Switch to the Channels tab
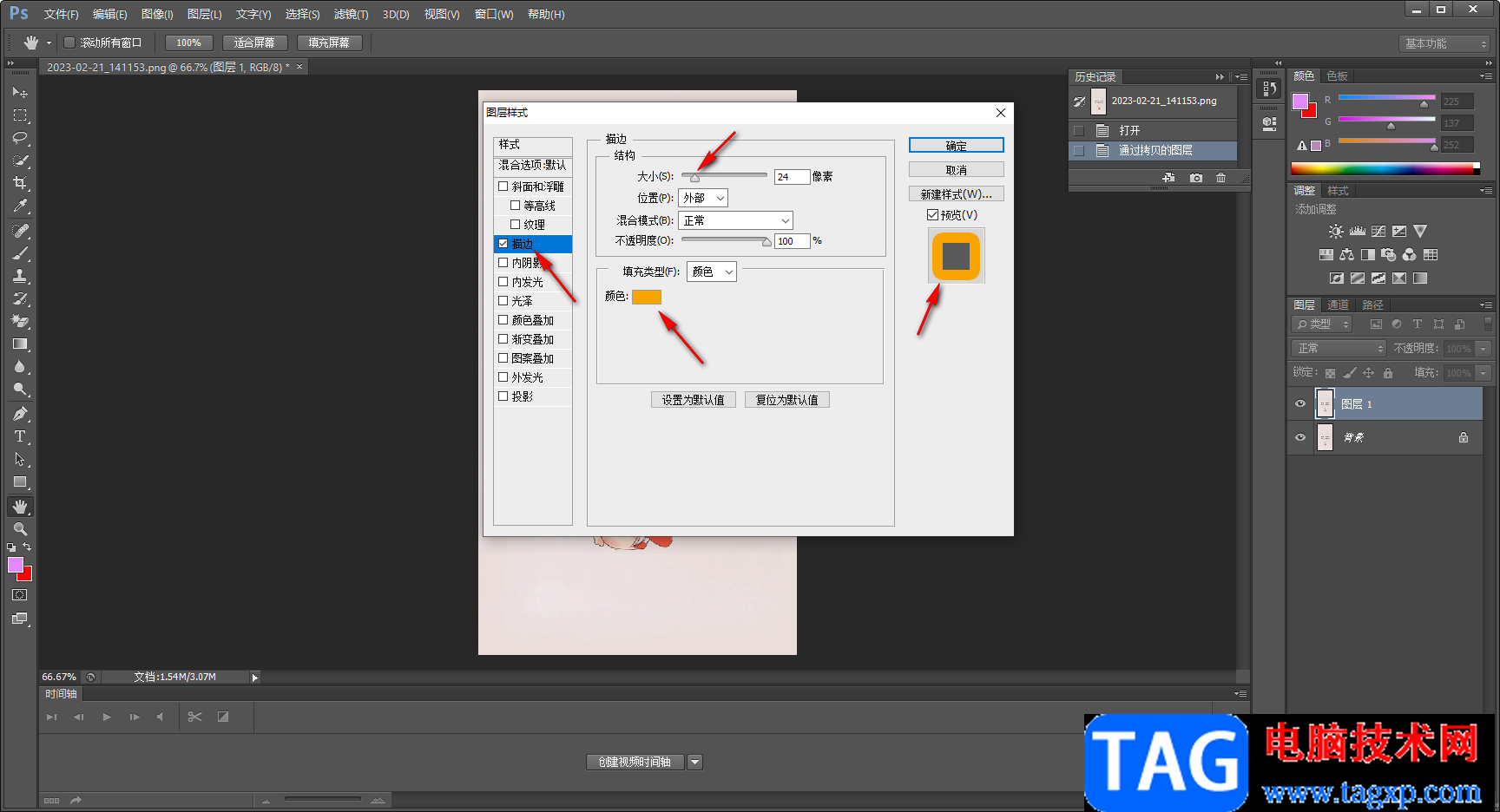The width and height of the screenshot is (1500, 812). [1338, 304]
